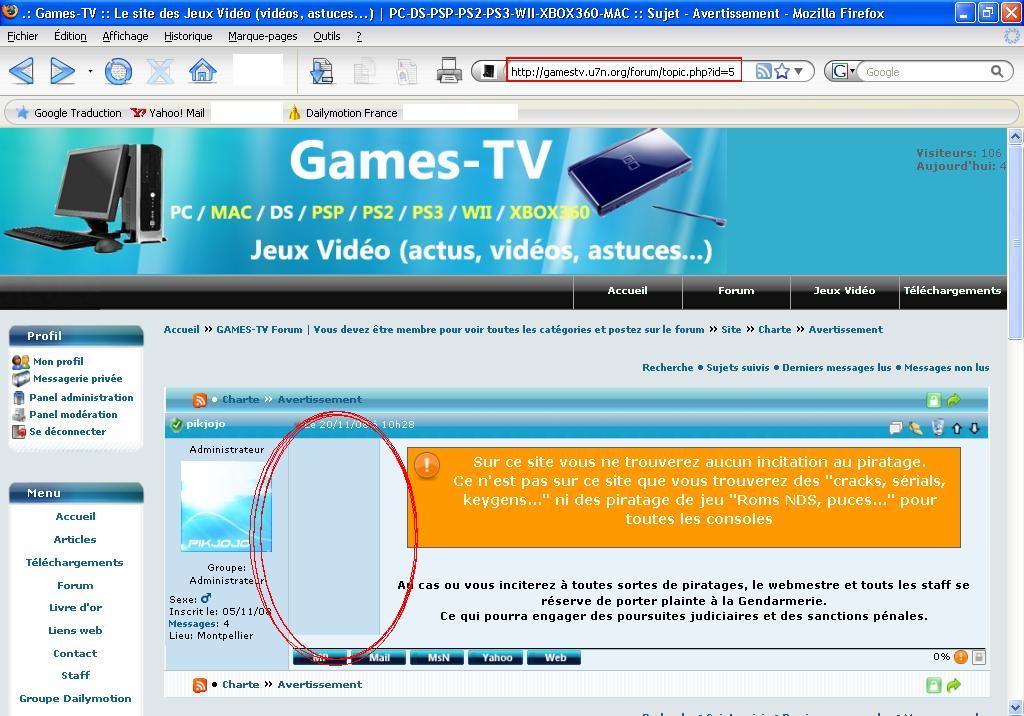Click the Web button under the post
Screen dimensions: 1024x716
[x=554, y=658]
